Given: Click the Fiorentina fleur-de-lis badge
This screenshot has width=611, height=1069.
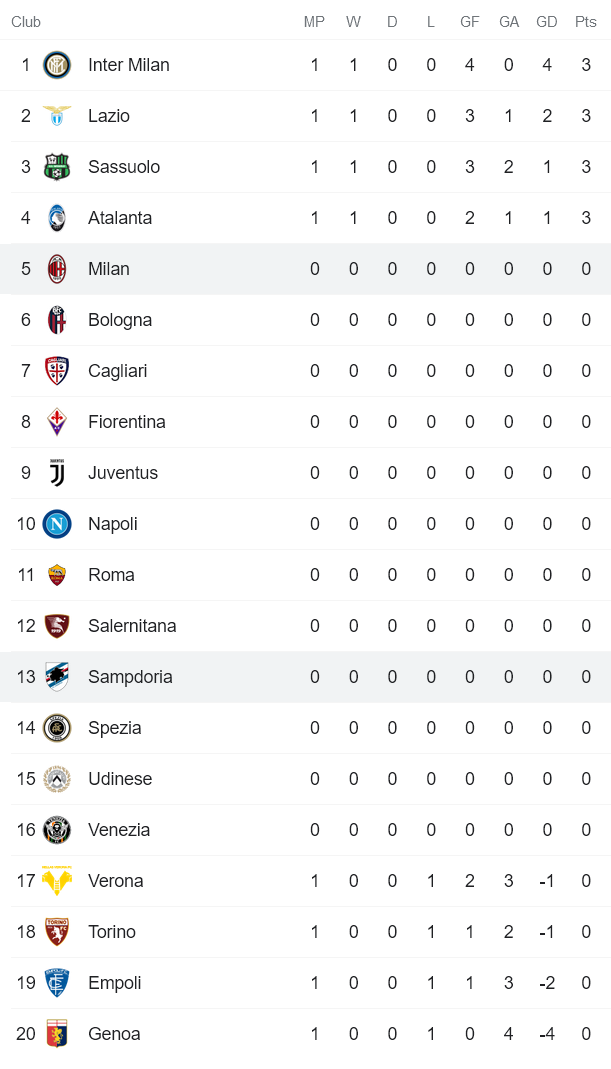Looking at the screenshot, I should pyautogui.click(x=57, y=421).
